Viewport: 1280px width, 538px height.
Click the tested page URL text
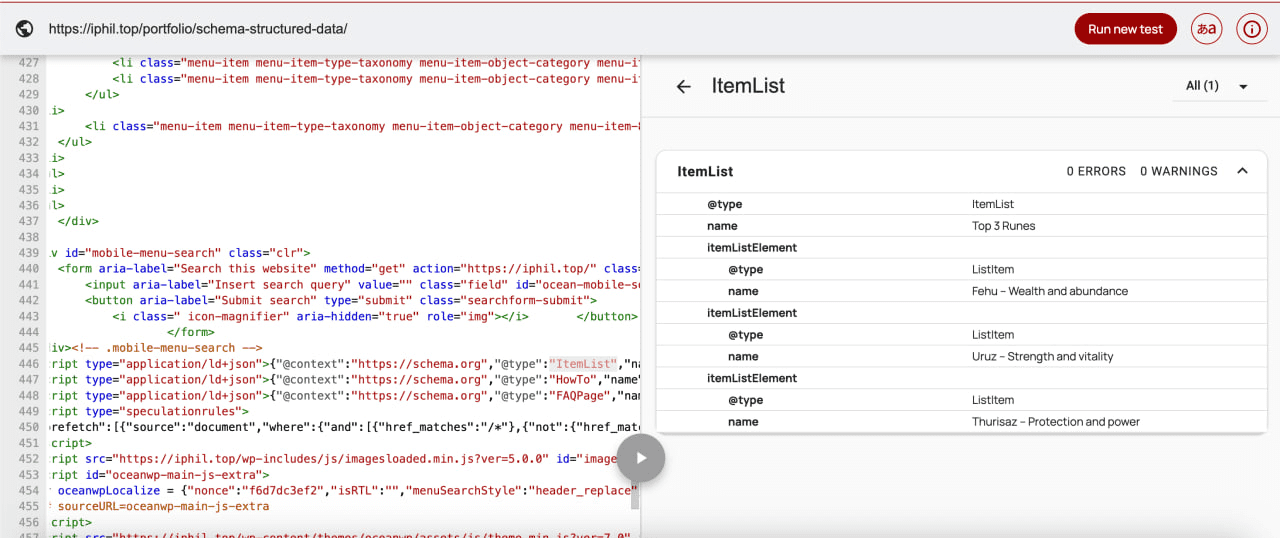point(198,29)
